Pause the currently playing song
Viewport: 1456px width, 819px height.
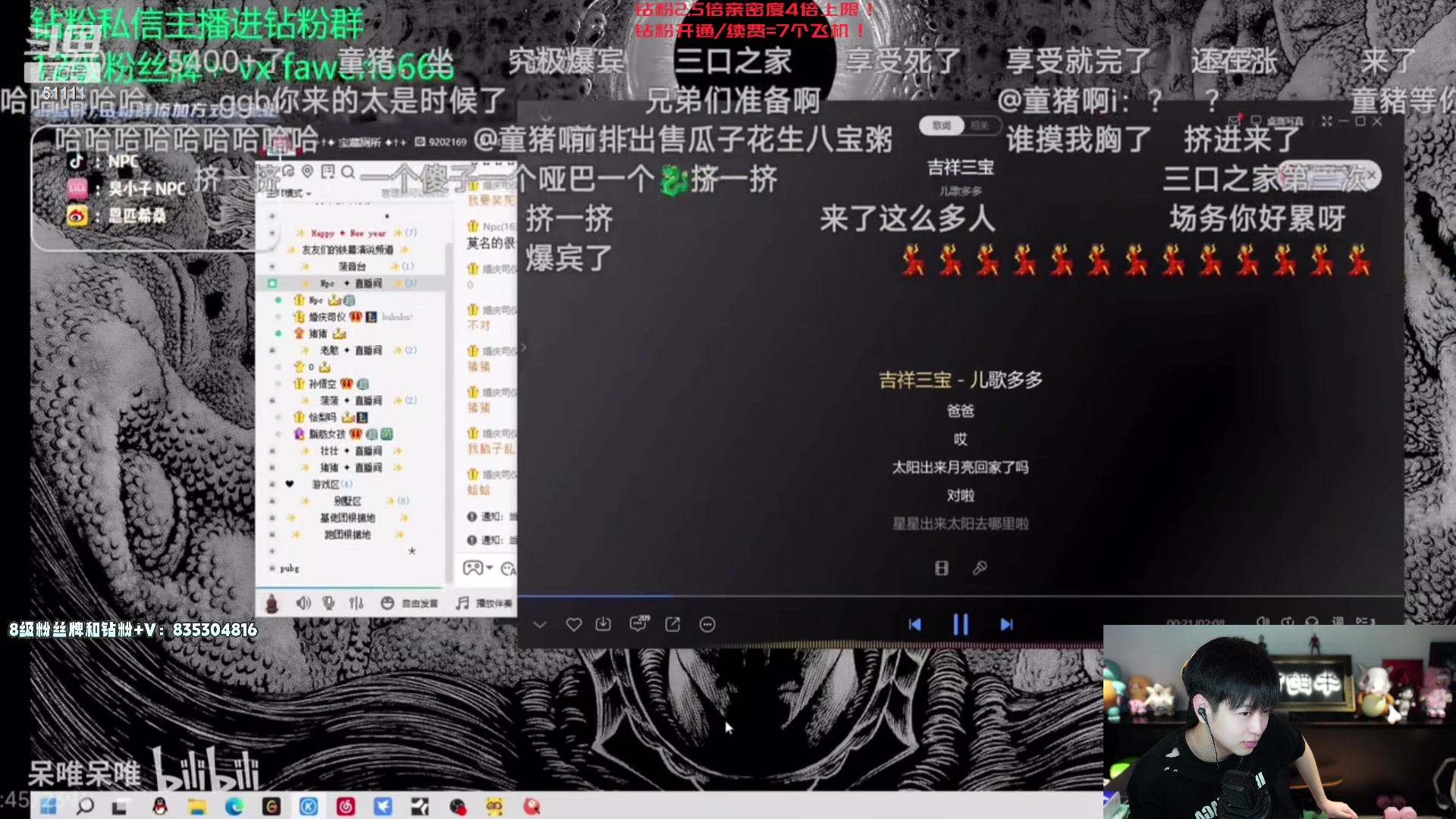coord(961,624)
